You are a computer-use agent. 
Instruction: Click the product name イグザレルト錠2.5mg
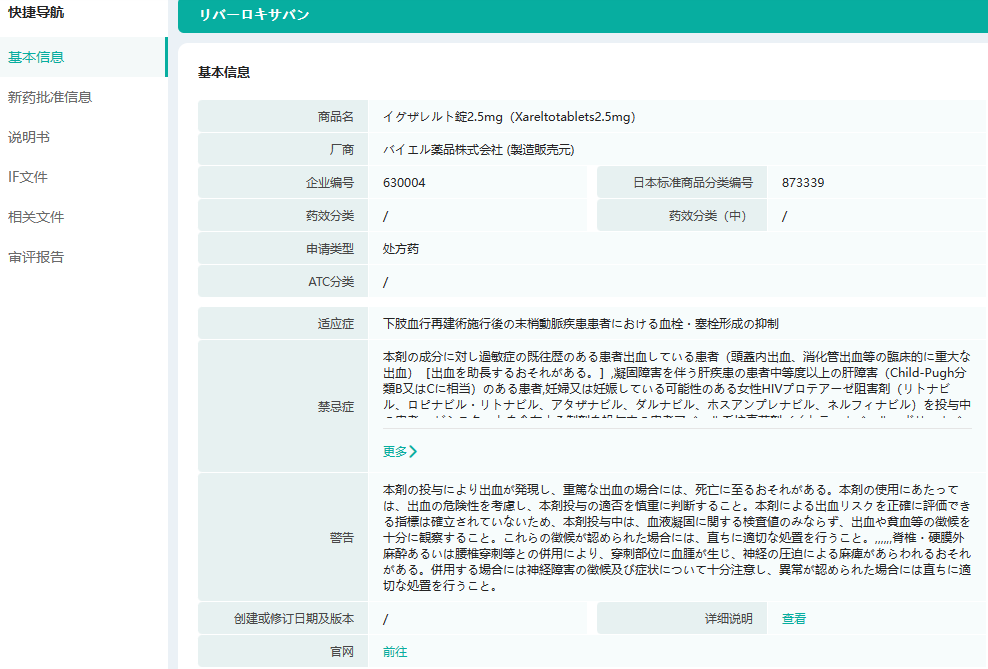point(509,117)
